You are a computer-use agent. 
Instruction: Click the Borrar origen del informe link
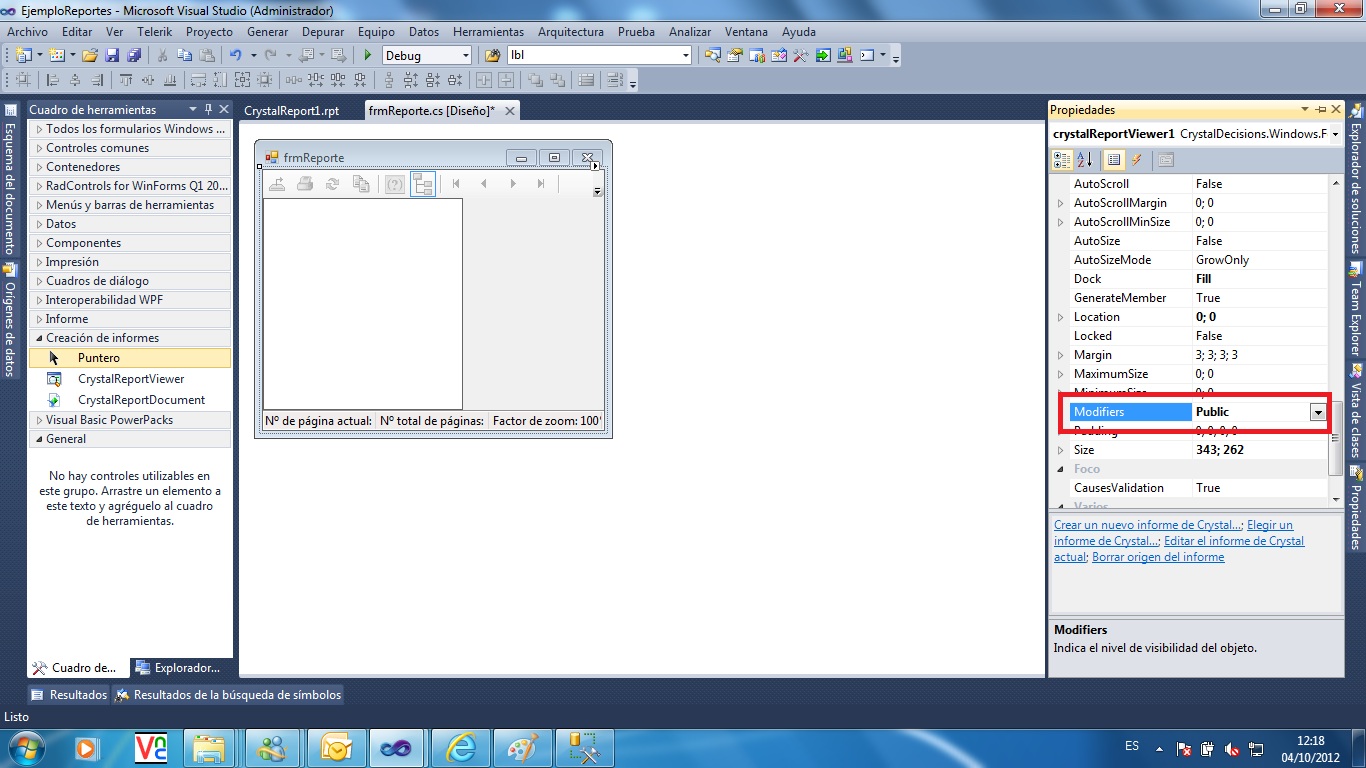(1158, 557)
